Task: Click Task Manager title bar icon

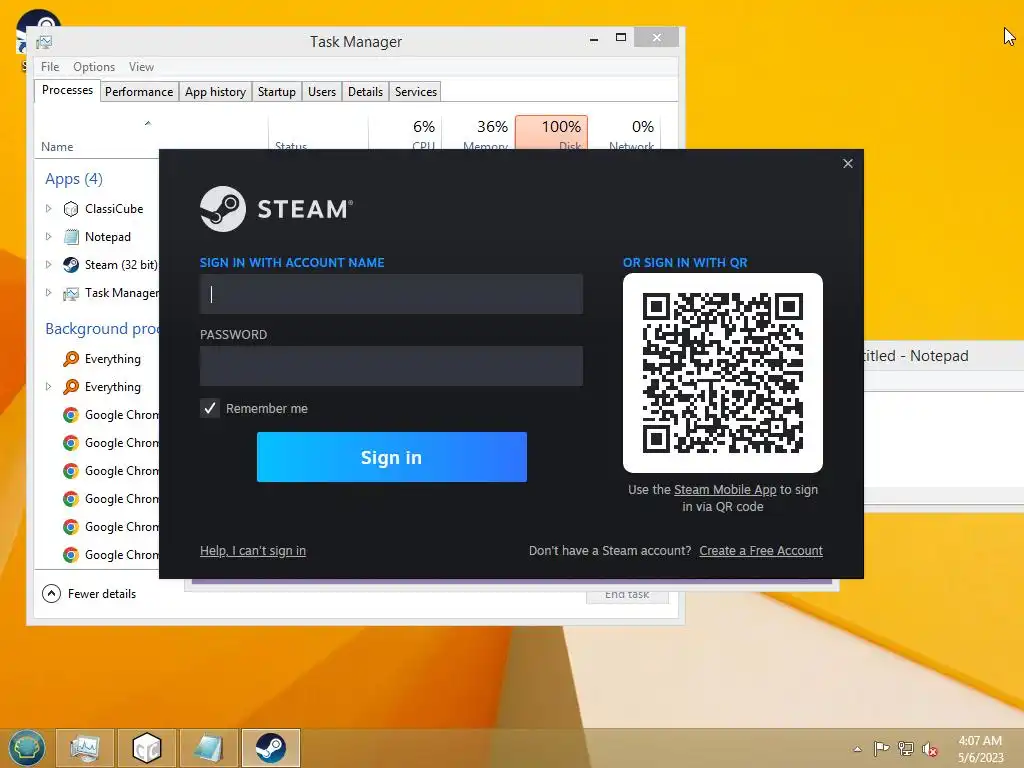Action: pos(44,42)
